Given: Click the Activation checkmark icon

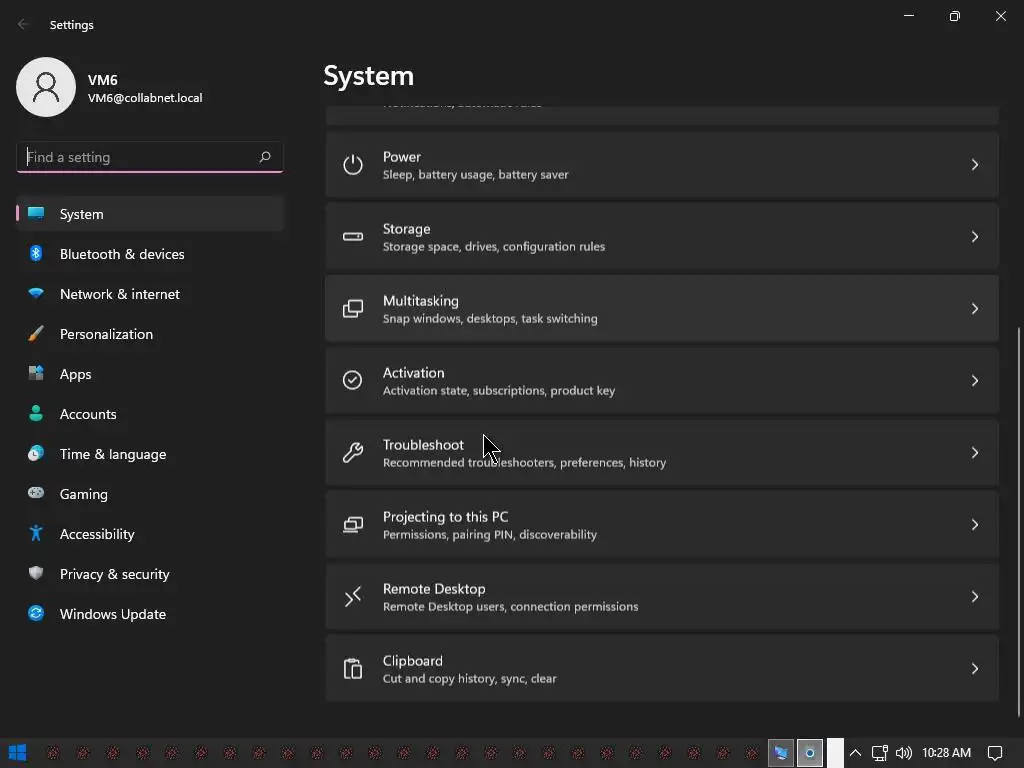Looking at the screenshot, I should pyautogui.click(x=353, y=381).
